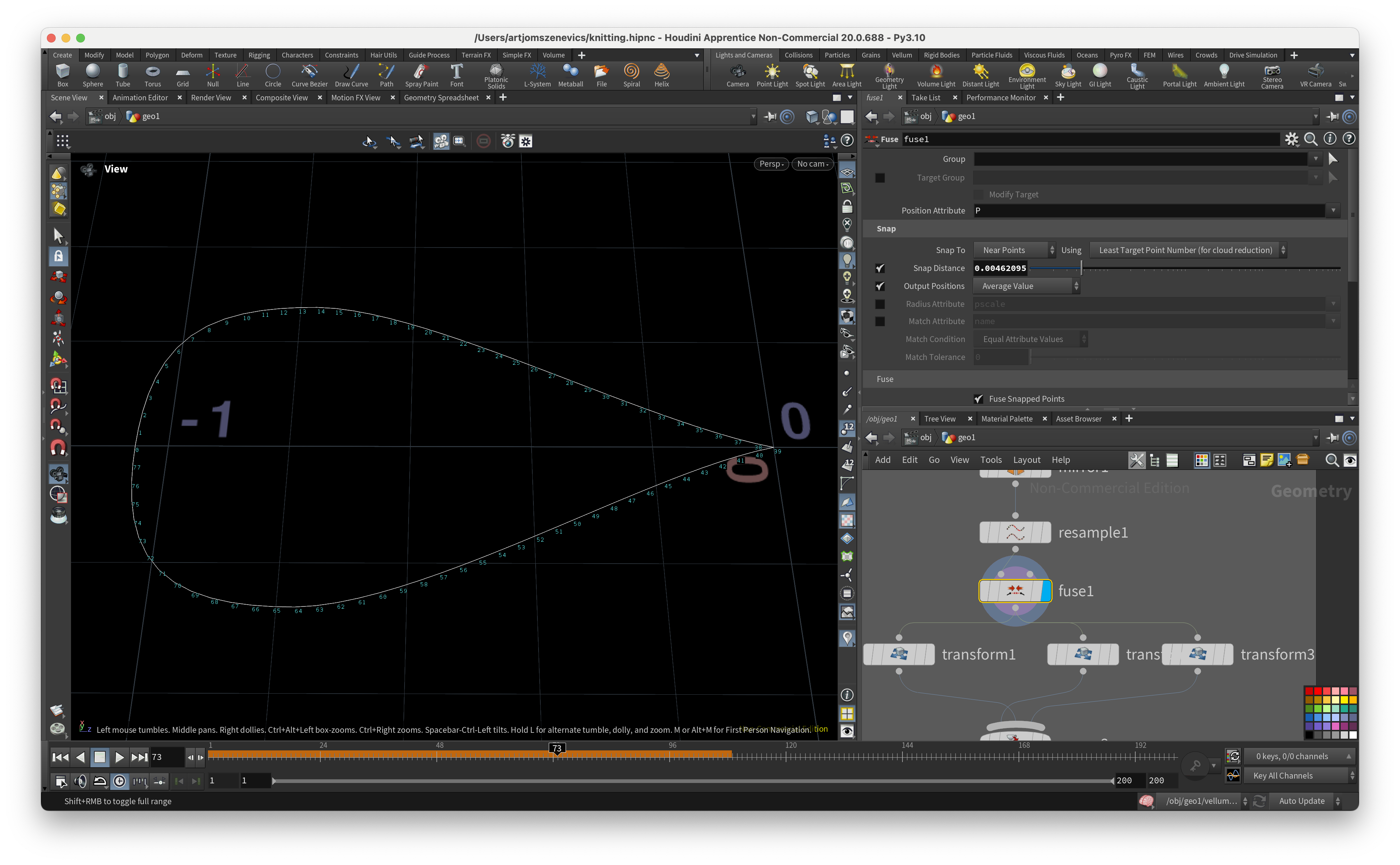
Task: Toggle the Output Positions checkbox
Action: [x=880, y=286]
